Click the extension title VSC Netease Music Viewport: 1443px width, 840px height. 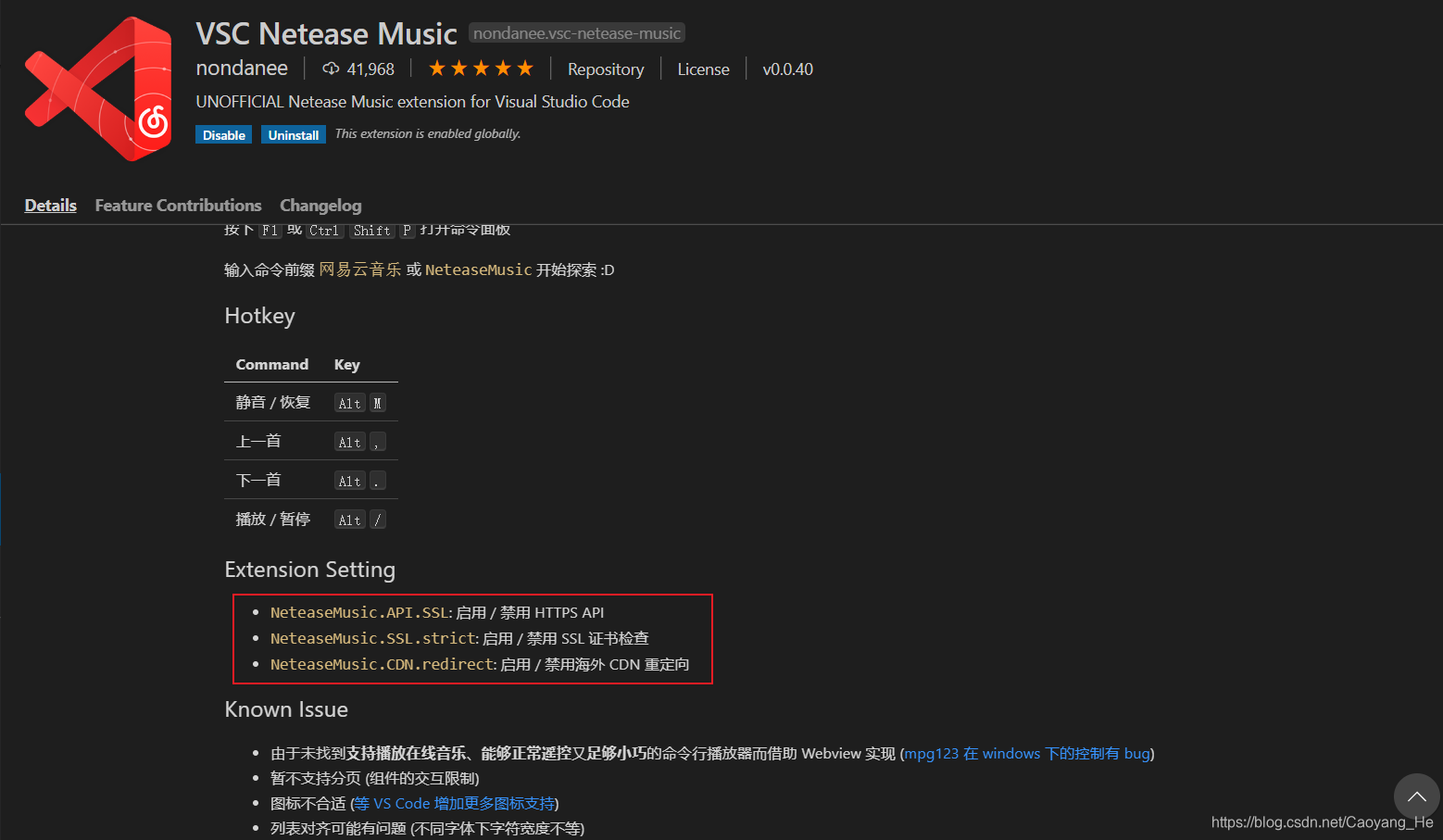click(x=327, y=34)
